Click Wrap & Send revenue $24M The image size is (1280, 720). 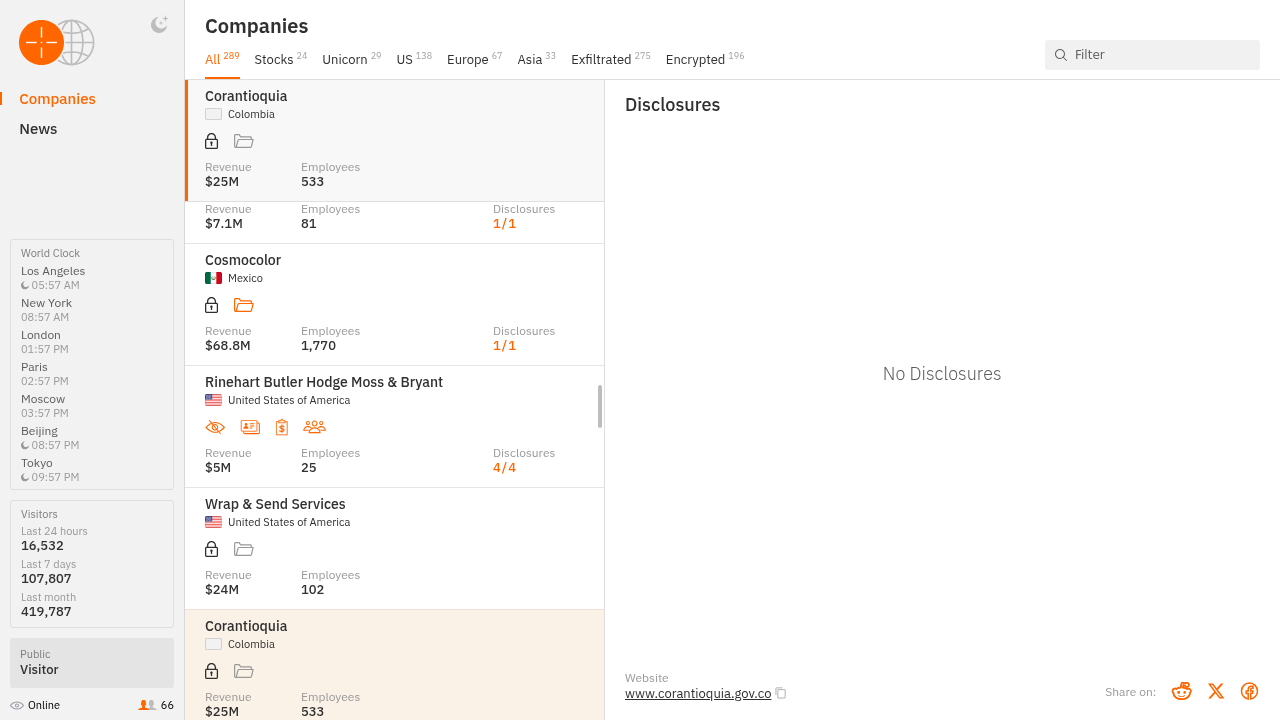[222, 590]
